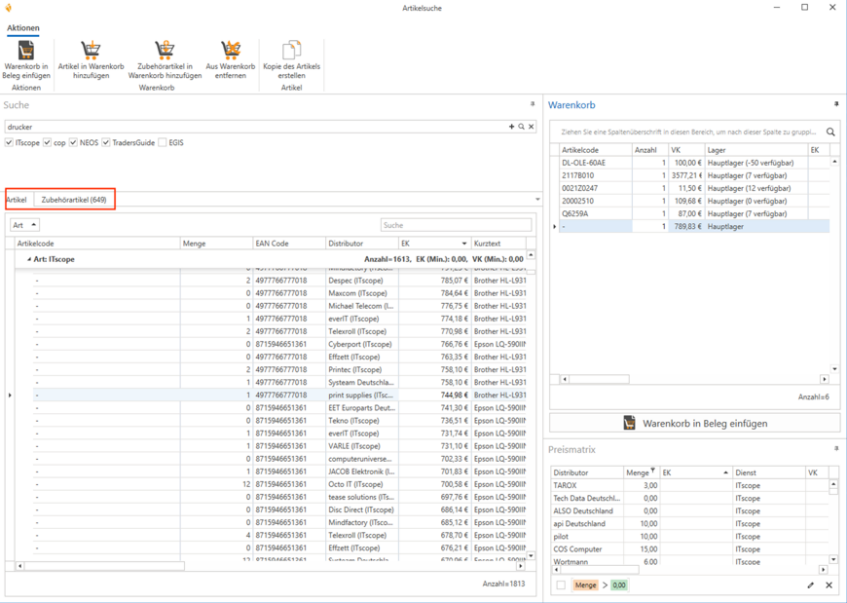This screenshot has width=847, height=603.
Task: Click the pencil edit-filter icon in Preismatrix
Action: (x=811, y=585)
